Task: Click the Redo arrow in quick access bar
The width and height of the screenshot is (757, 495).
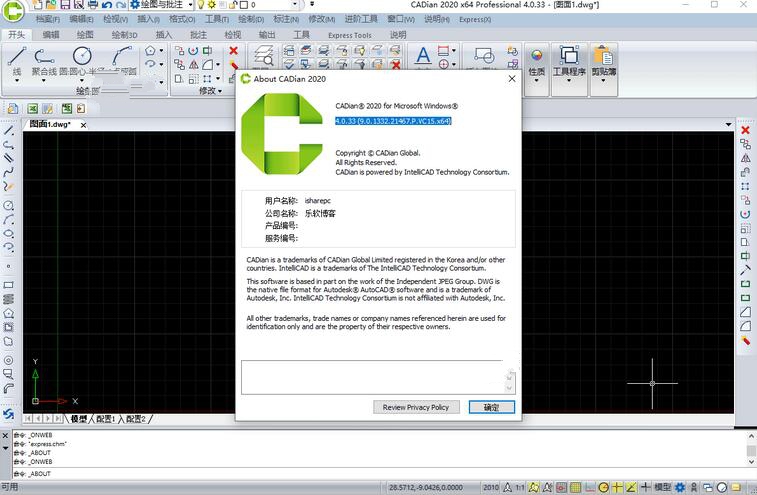Action: 121,5
